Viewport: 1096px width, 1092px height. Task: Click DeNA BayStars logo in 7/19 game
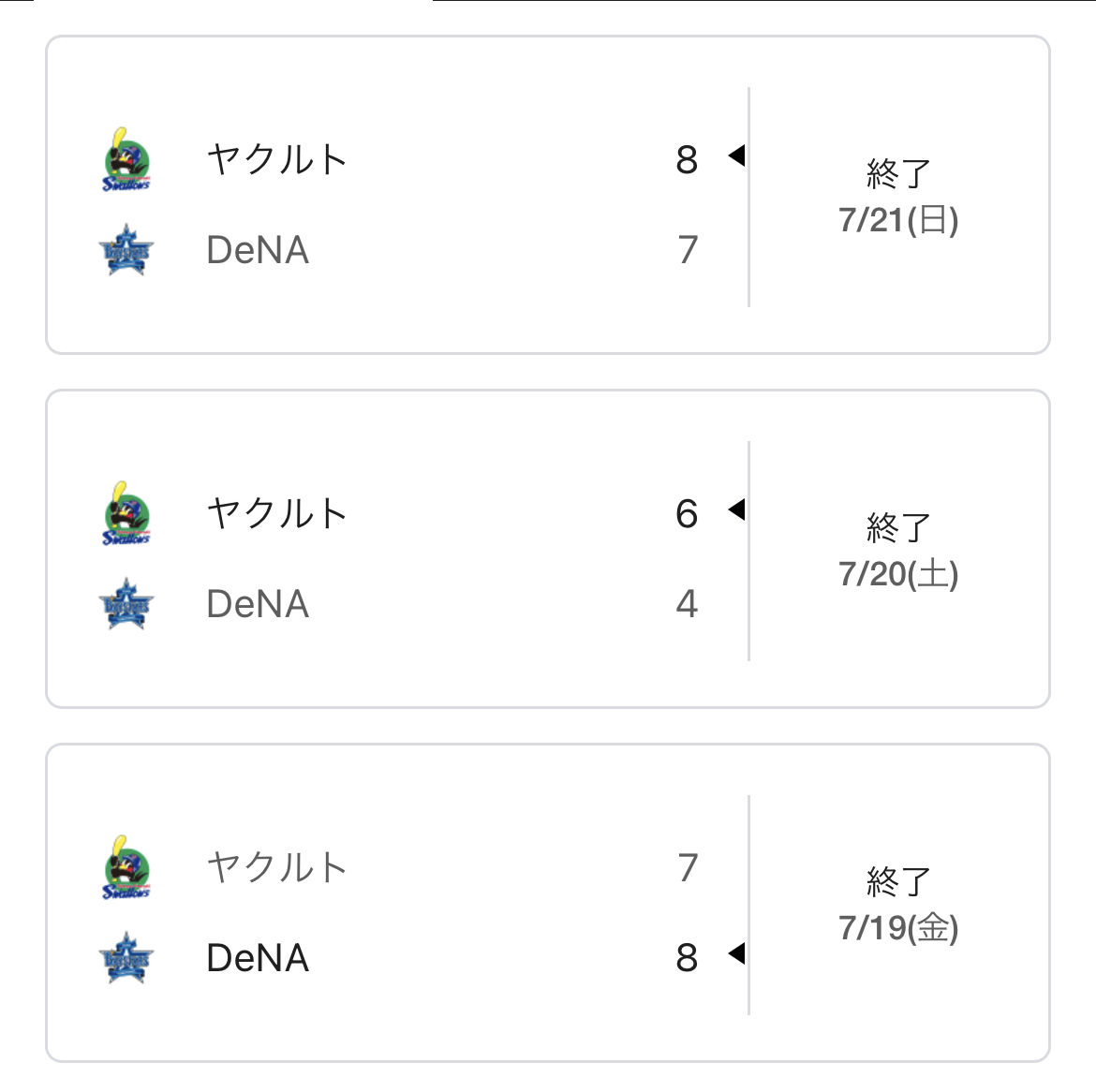pyautogui.click(x=126, y=959)
